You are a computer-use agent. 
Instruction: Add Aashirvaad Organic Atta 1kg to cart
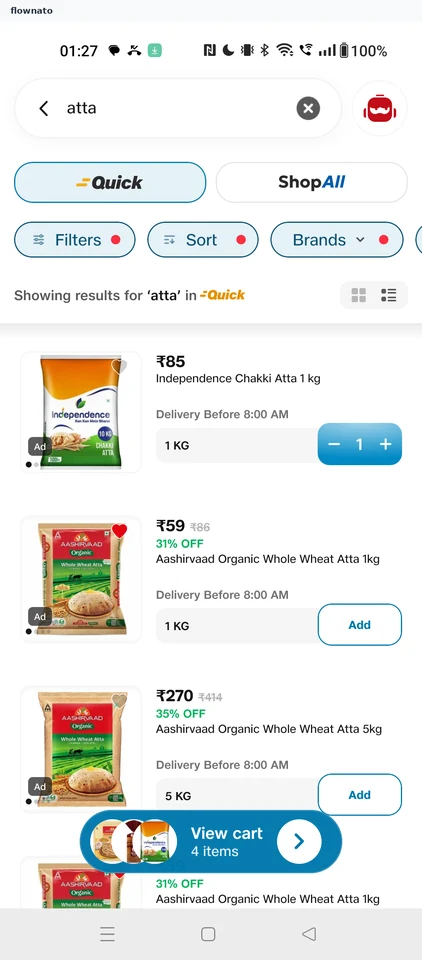coord(360,624)
